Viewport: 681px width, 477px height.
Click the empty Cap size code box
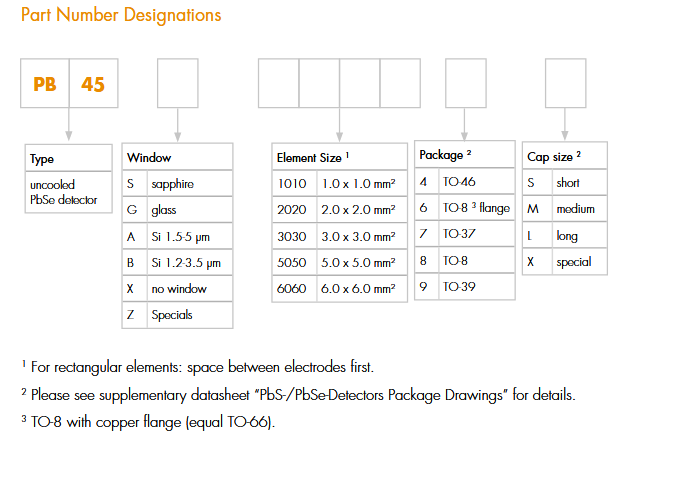click(565, 84)
